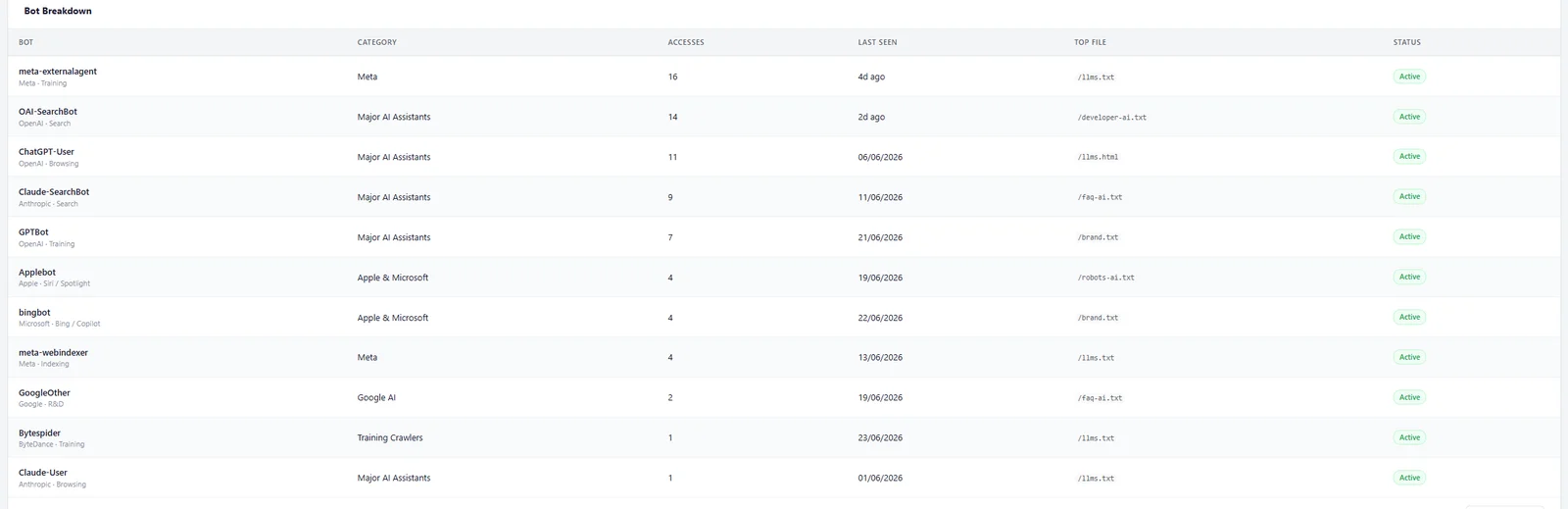Open /llms.html top file
The height and width of the screenshot is (509, 1568).
1098,157
